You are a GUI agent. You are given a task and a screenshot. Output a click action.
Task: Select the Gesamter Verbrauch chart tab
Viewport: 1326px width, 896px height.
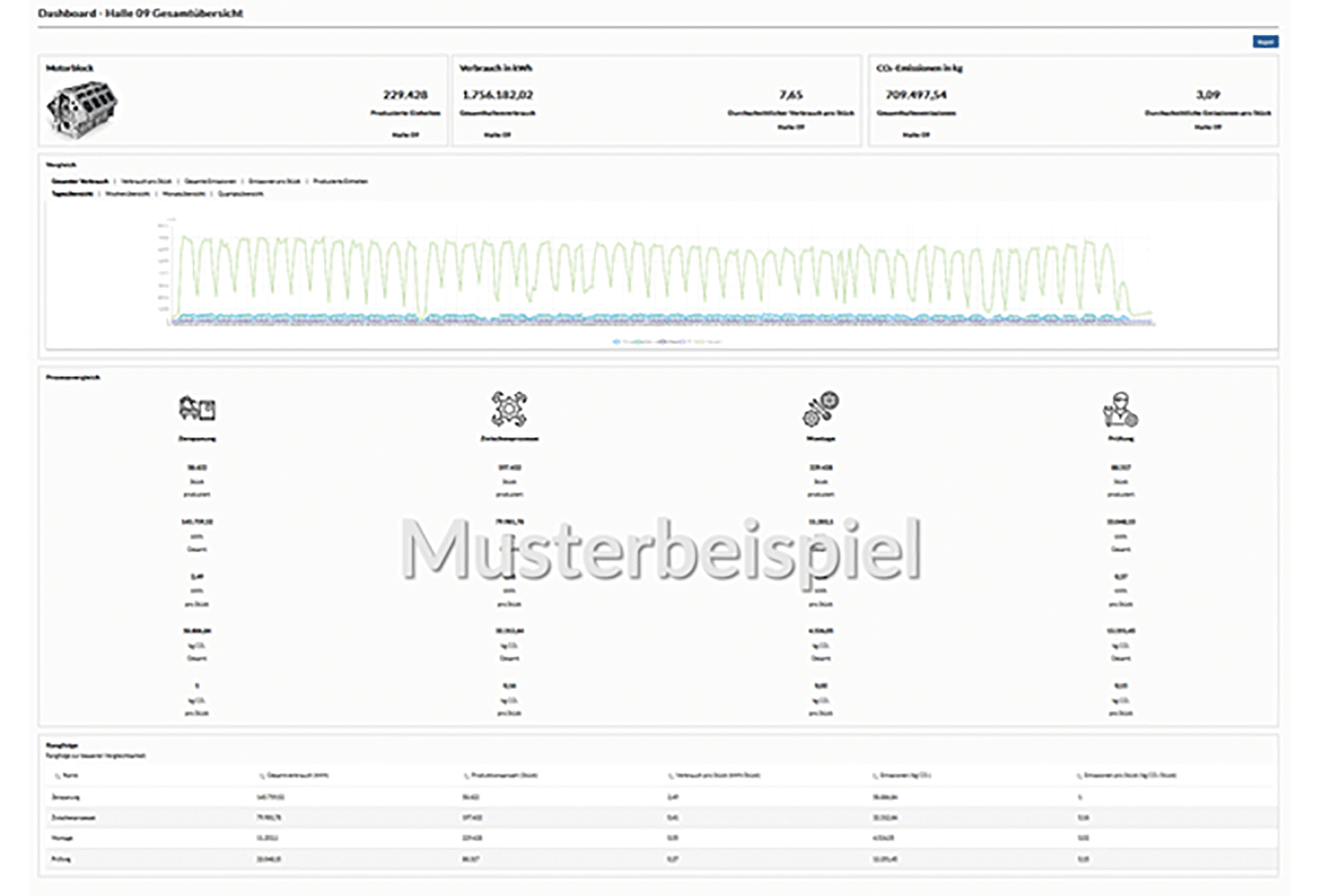point(80,182)
